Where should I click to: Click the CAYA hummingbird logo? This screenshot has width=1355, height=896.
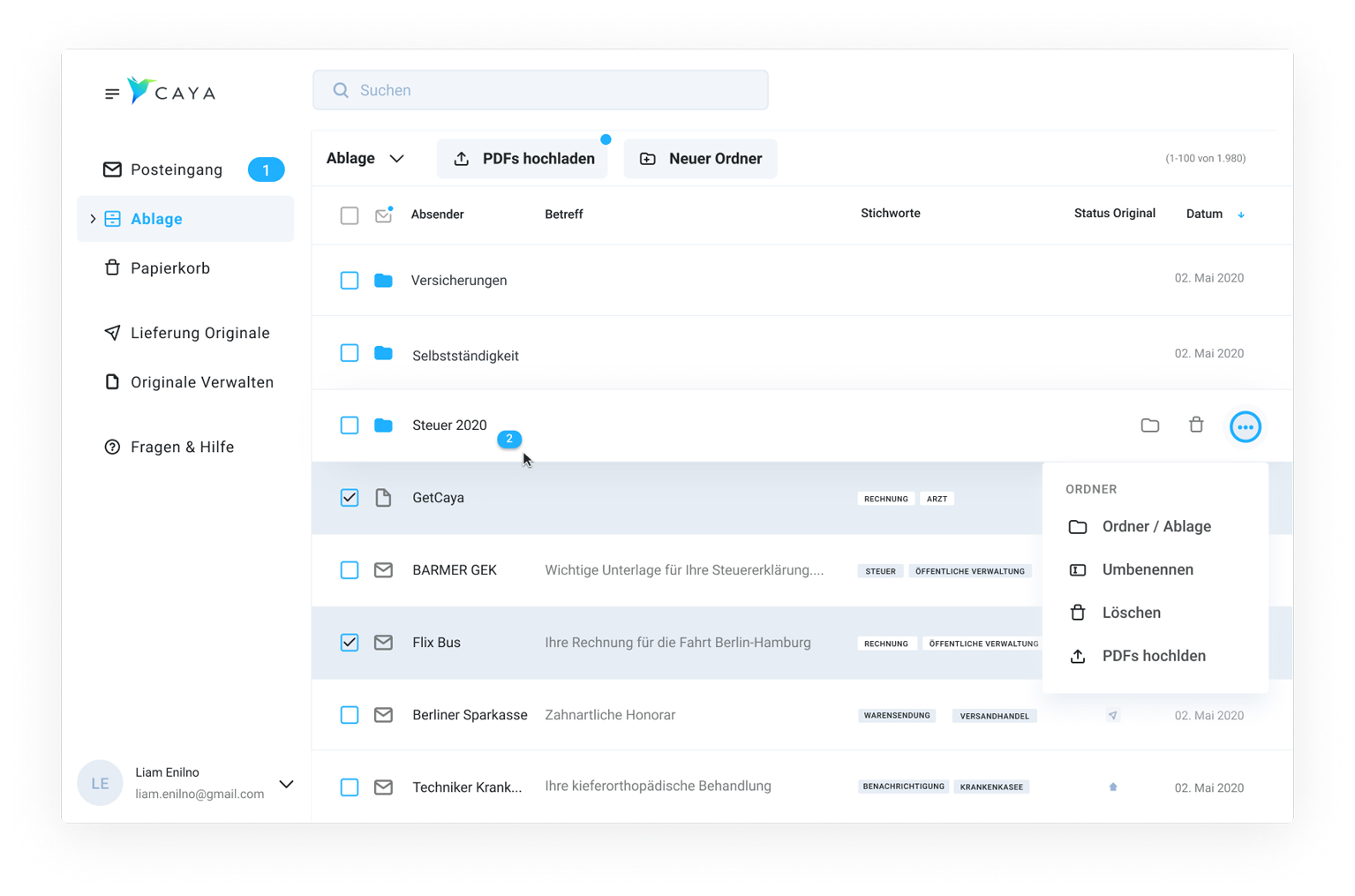pyautogui.click(x=140, y=90)
